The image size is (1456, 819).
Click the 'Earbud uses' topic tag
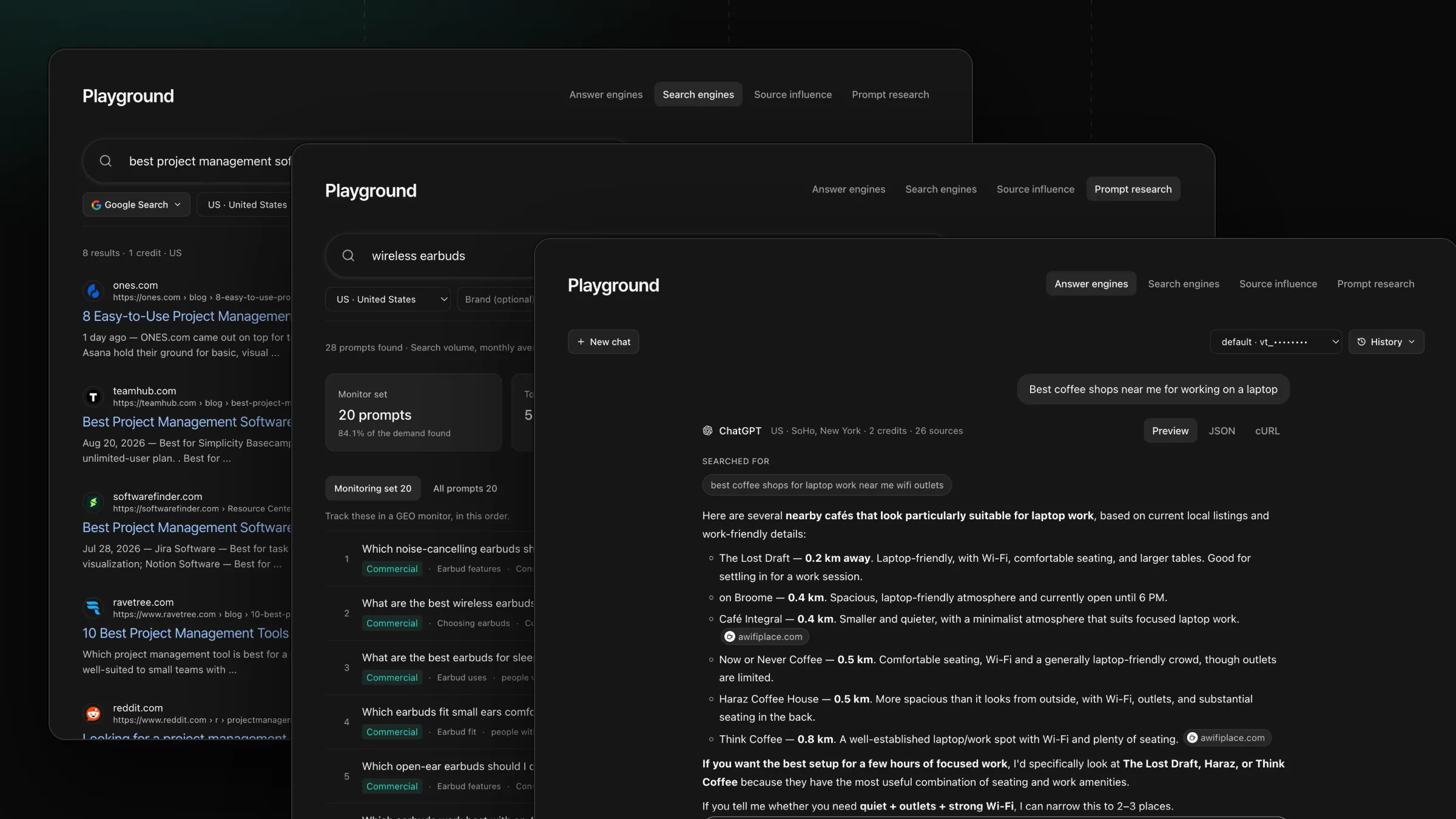point(462,677)
